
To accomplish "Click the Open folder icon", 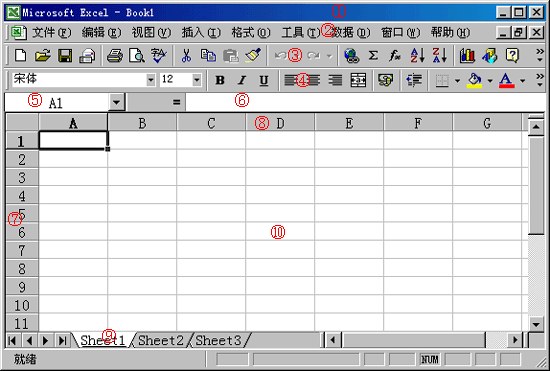I will (x=43, y=55).
